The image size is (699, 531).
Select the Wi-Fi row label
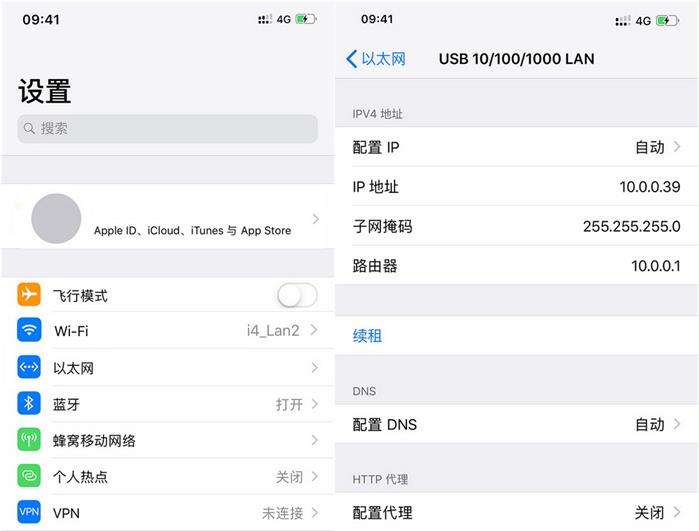point(71,331)
